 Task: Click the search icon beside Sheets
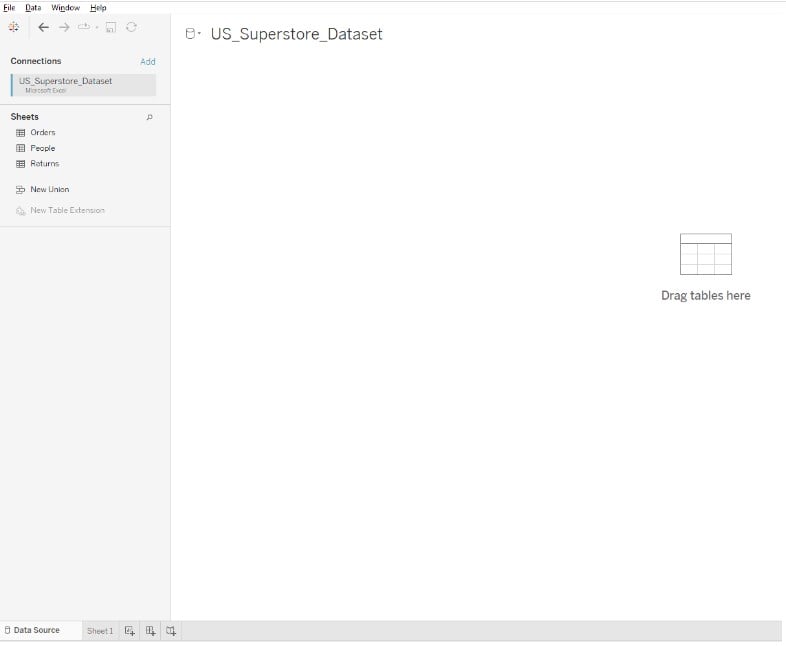pyautogui.click(x=149, y=117)
